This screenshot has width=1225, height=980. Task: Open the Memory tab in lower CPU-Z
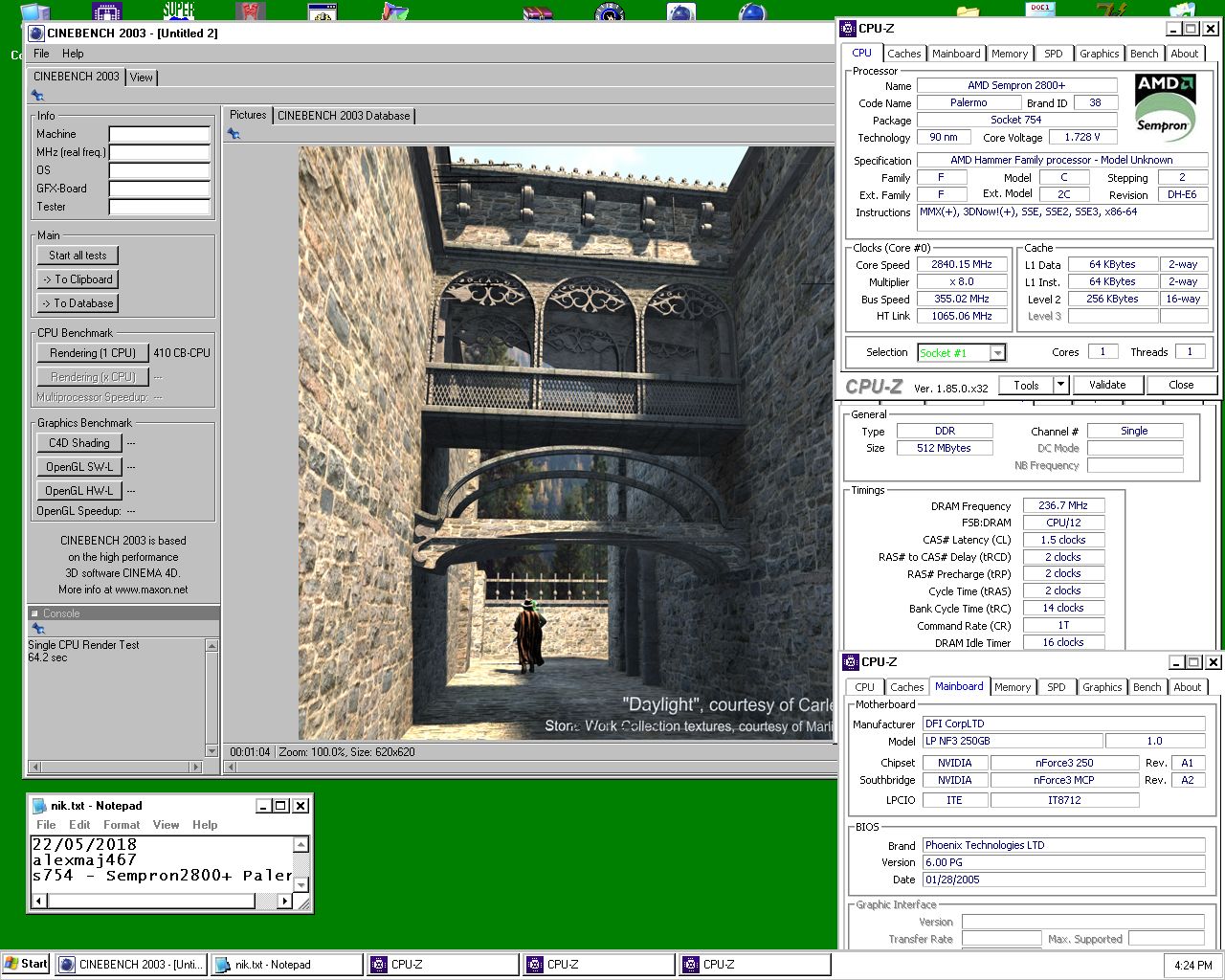point(1012,687)
